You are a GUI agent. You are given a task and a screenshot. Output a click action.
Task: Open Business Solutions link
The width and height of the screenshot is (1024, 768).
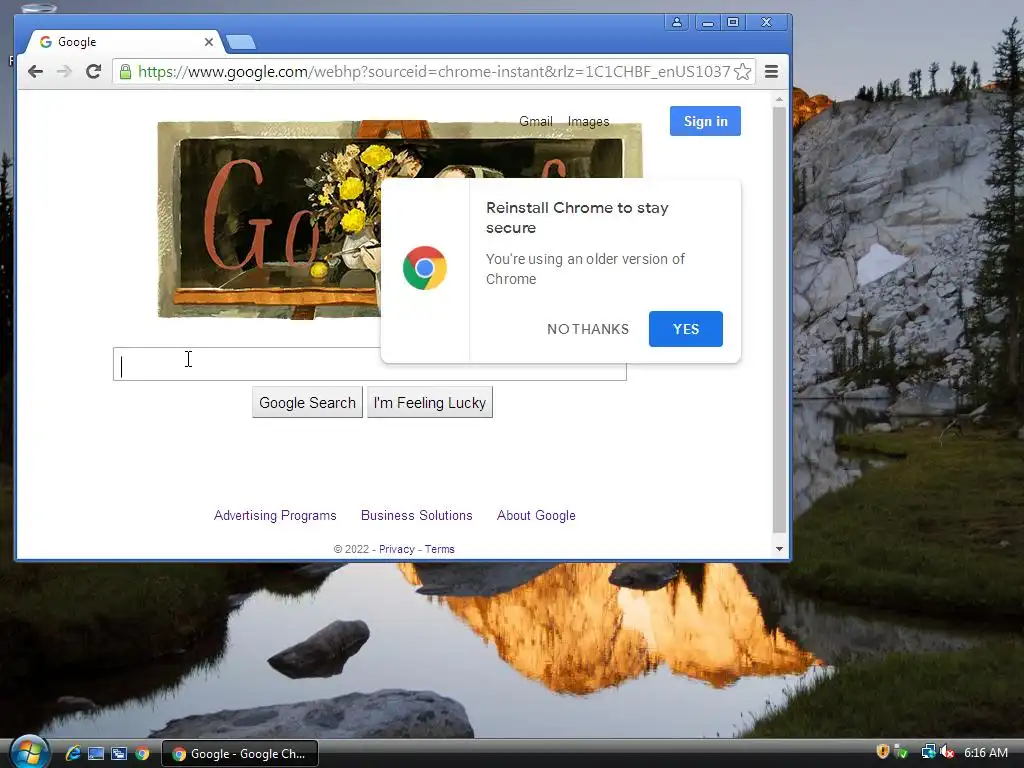(x=417, y=515)
